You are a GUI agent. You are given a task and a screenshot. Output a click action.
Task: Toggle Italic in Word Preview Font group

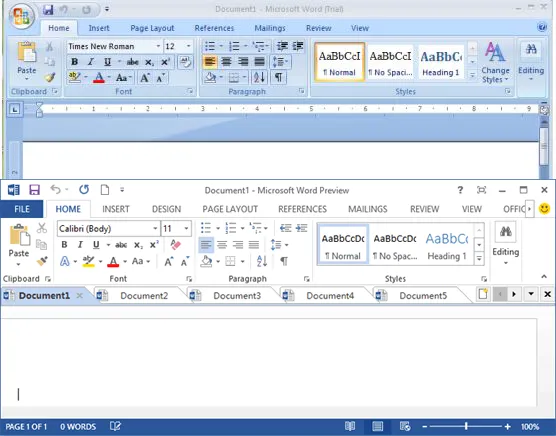80,245
